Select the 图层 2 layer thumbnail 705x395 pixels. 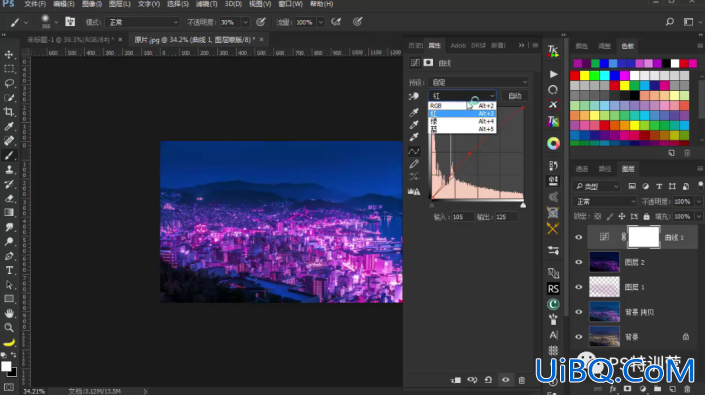[x=604, y=262]
